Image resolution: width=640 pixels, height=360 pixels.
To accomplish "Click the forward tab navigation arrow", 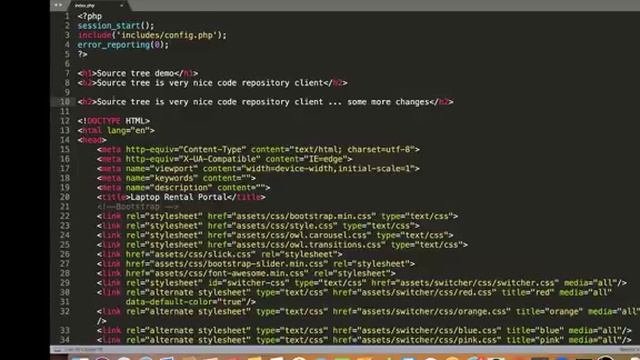I will click(61, 5).
